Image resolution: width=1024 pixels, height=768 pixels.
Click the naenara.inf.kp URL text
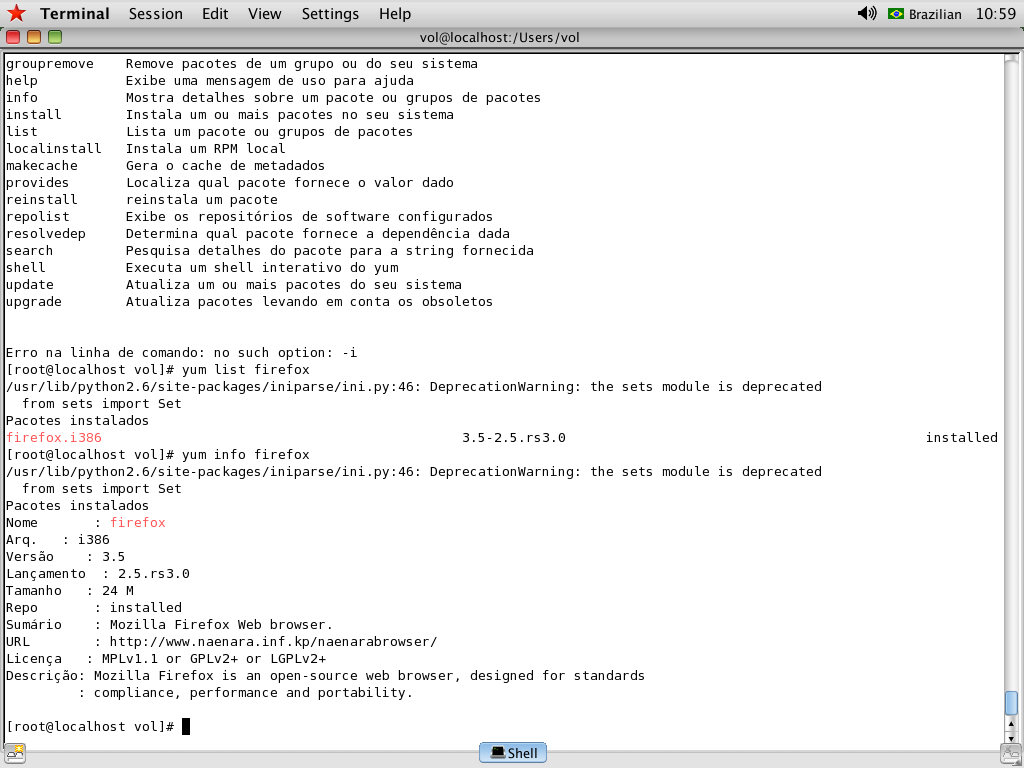point(273,641)
